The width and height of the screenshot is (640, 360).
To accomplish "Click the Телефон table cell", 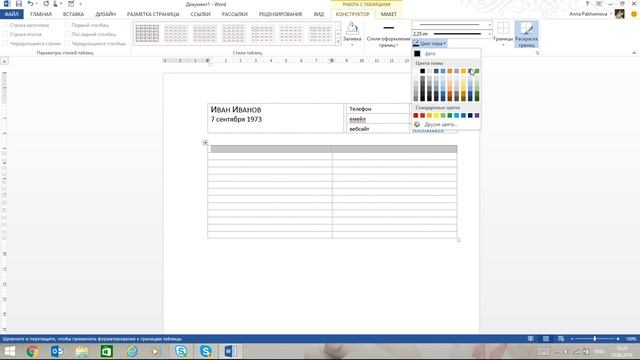I will point(378,109).
